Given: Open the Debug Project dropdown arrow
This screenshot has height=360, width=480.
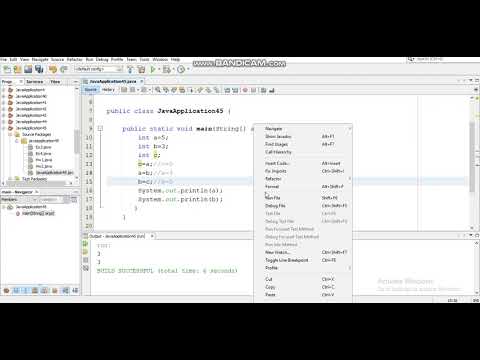Looking at the screenshot, I should pos(173,69).
